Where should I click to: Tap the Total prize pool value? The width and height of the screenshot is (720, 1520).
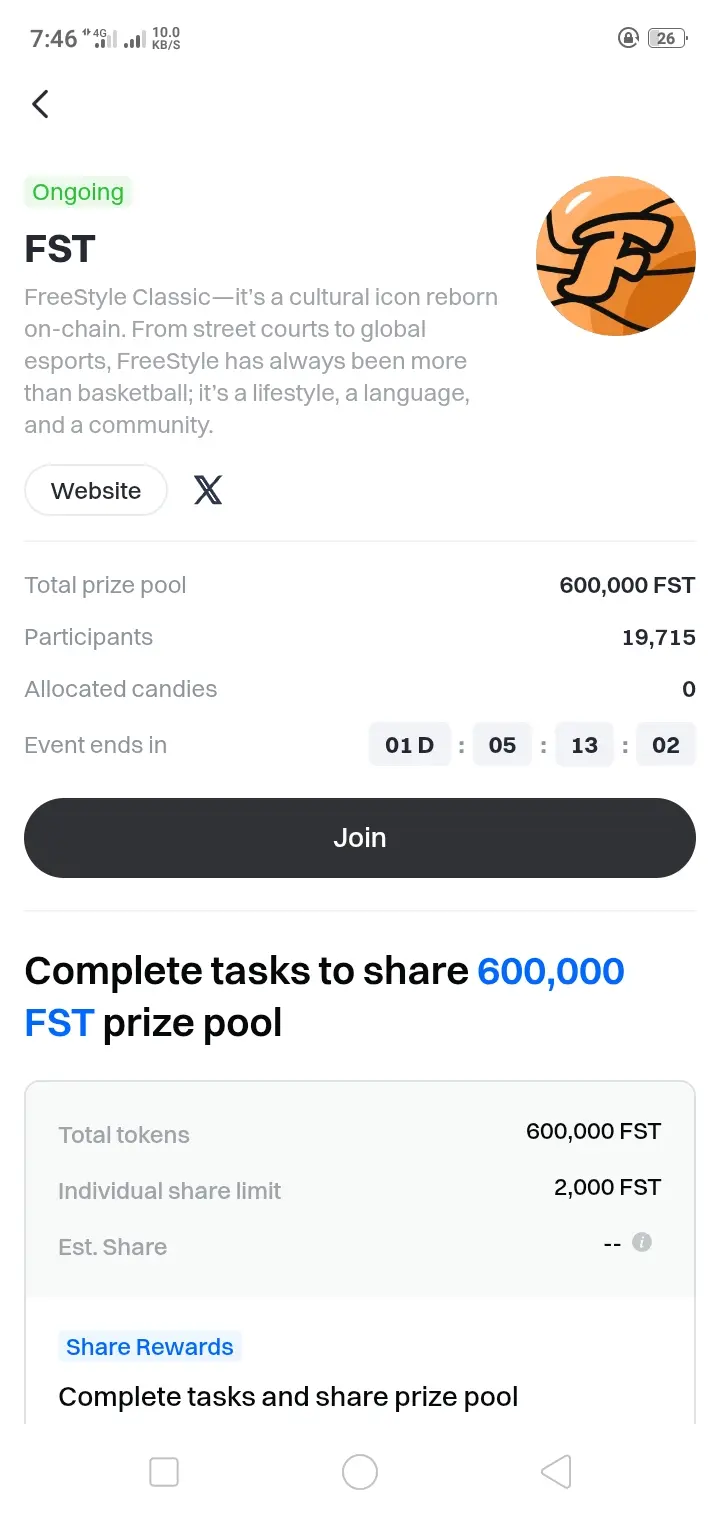pos(627,586)
